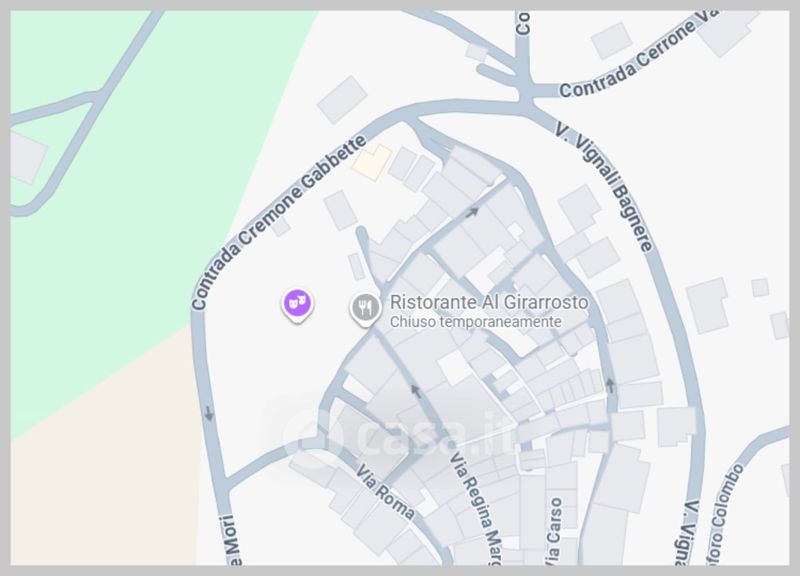The height and width of the screenshot is (576, 800).
Task: Click the downward one-way arrow near Mori road
Action: pyautogui.click(x=209, y=413)
